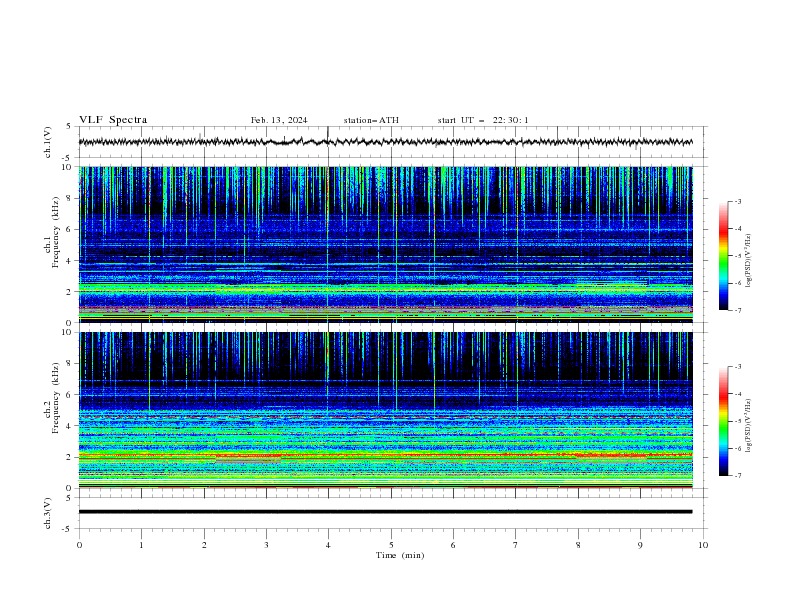Click the "ch.3(V)" waveform axis label
This screenshot has height=612, width=792.
point(48,513)
